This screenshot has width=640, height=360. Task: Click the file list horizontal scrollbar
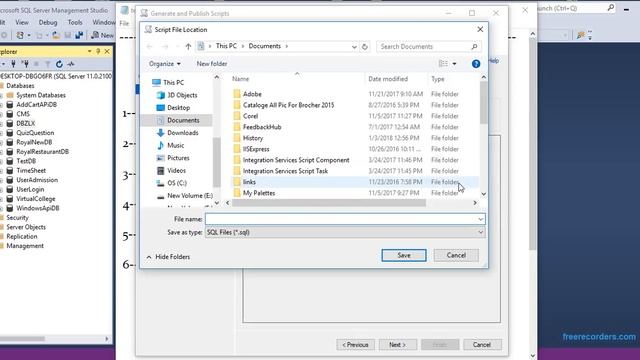329,203
